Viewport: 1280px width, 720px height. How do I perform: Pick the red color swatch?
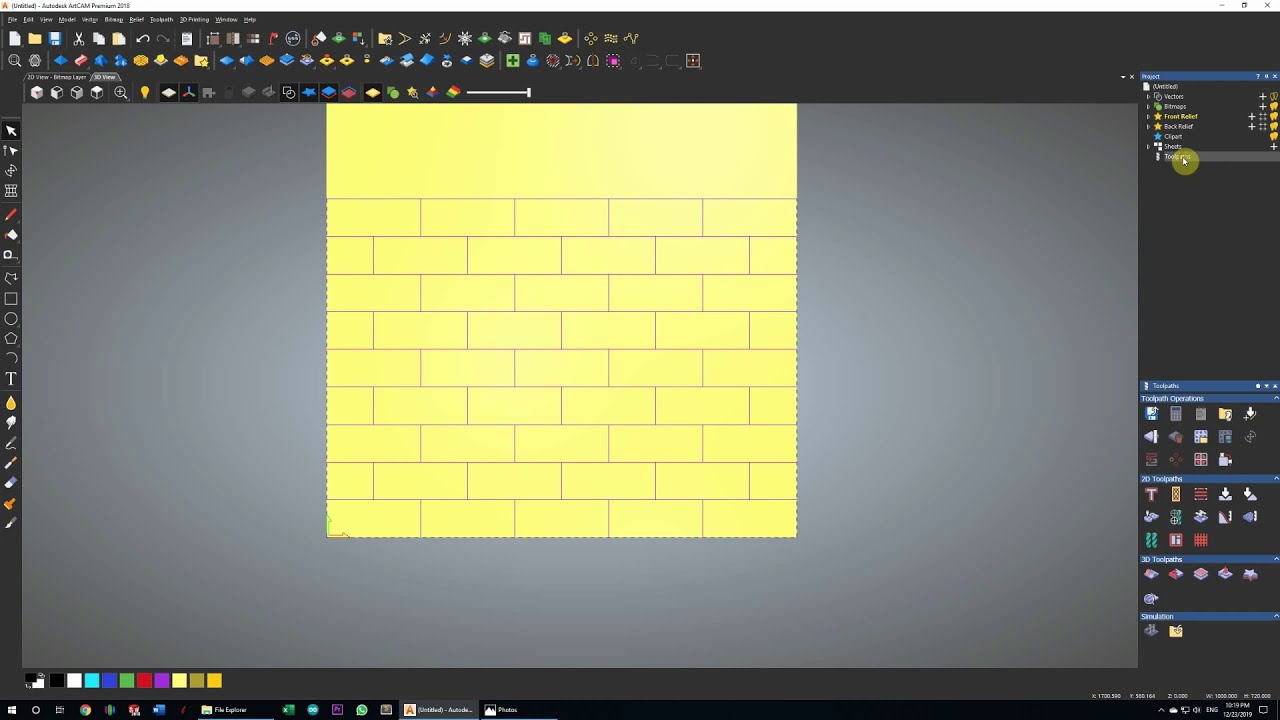click(144, 681)
